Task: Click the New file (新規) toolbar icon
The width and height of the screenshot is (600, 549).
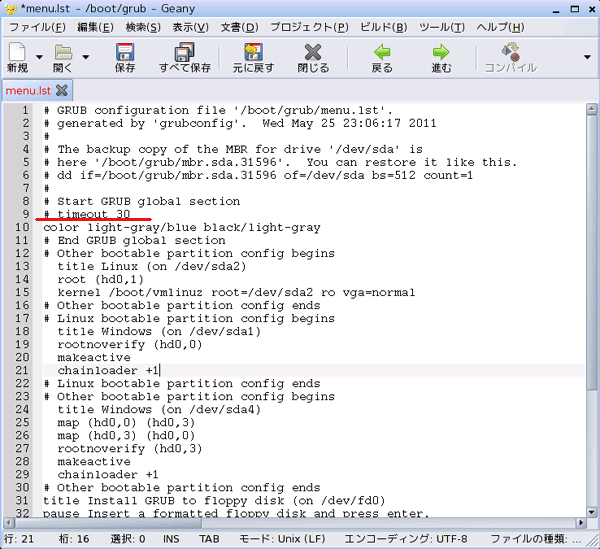Action: tap(17, 52)
